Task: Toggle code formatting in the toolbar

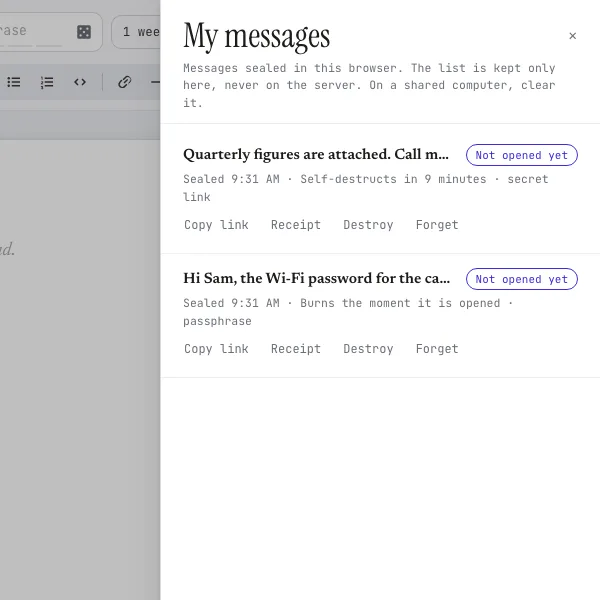Action: [x=80, y=82]
